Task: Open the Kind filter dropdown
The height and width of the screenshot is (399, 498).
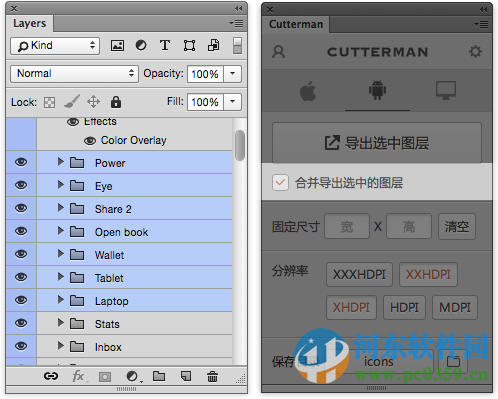Action: (x=55, y=46)
